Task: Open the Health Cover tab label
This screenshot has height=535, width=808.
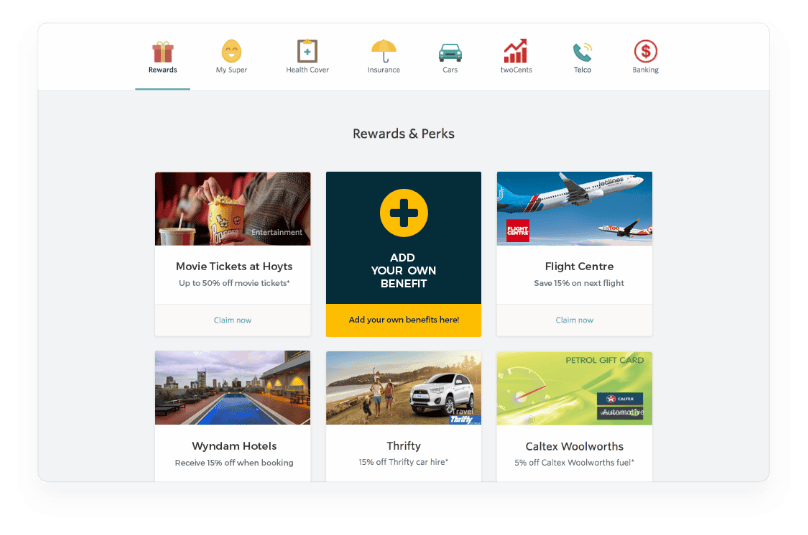Action: click(308, 70)
